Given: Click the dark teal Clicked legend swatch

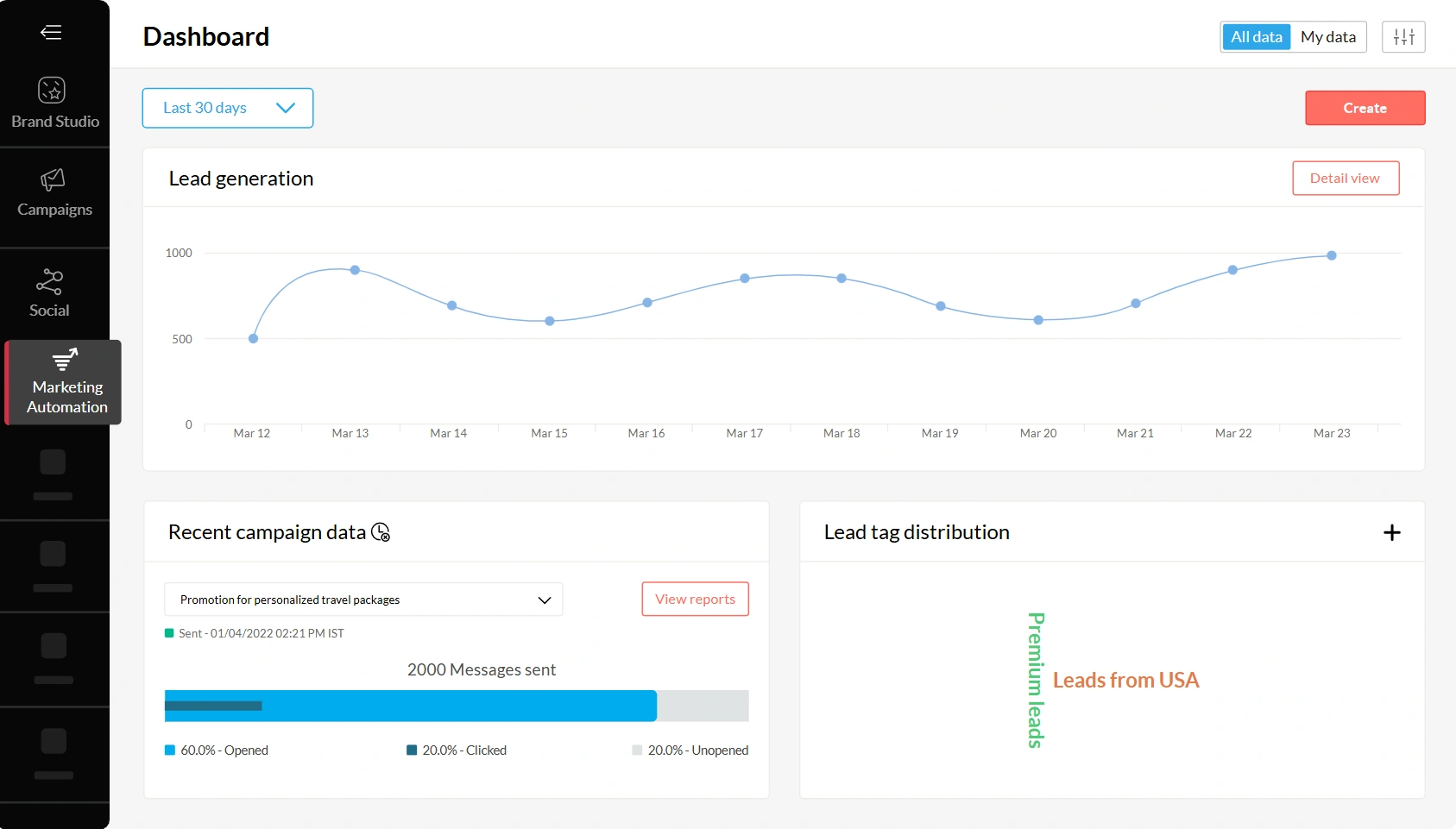Looking at the screenshot, I should coord(412,750).
